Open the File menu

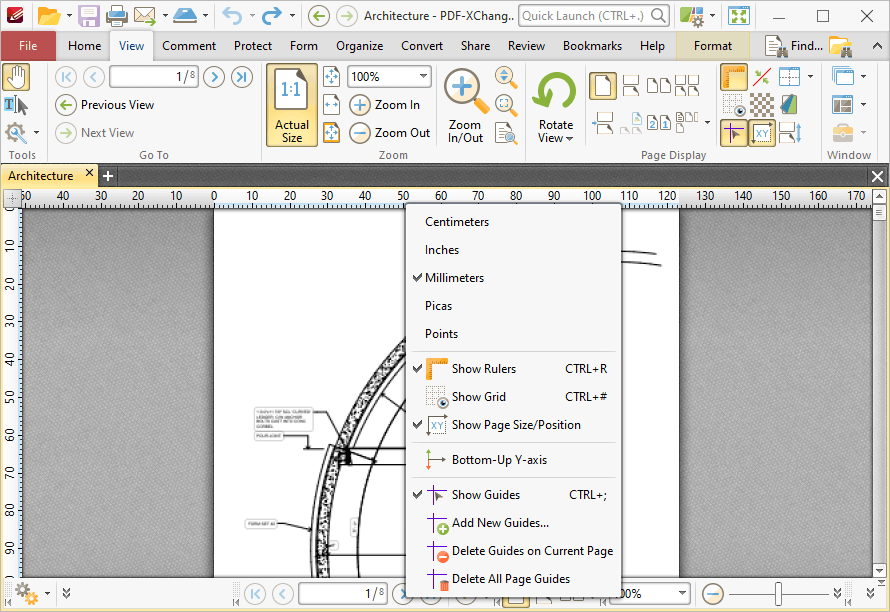click(28, 46)
